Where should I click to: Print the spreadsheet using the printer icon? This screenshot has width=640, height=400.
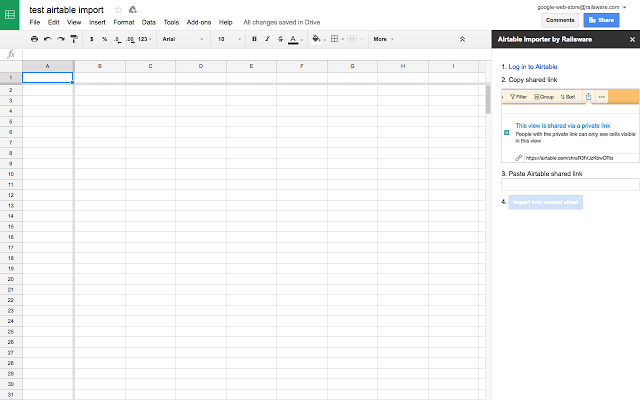coord(34,39)
